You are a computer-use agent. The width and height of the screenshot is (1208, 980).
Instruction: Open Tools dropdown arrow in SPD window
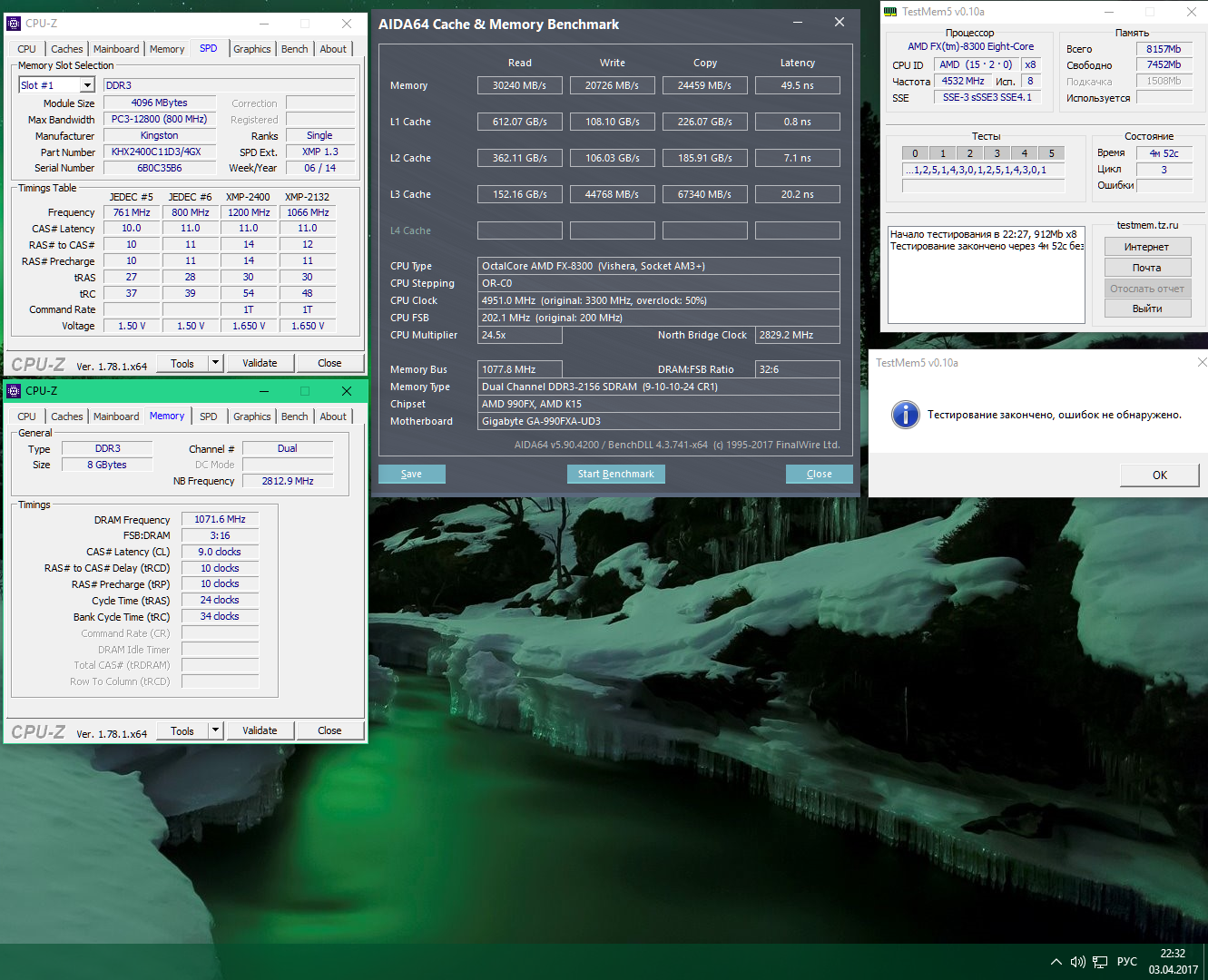pyautogui.click(x=215, y=363)
